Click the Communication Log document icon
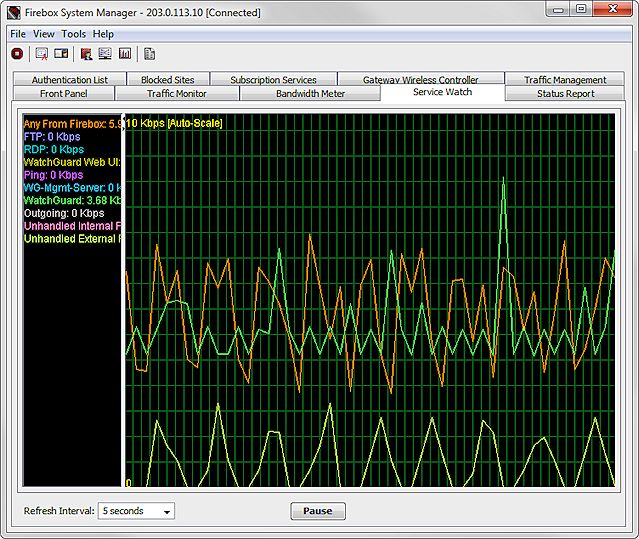This screenshot has width=639, height=539. 150,54
